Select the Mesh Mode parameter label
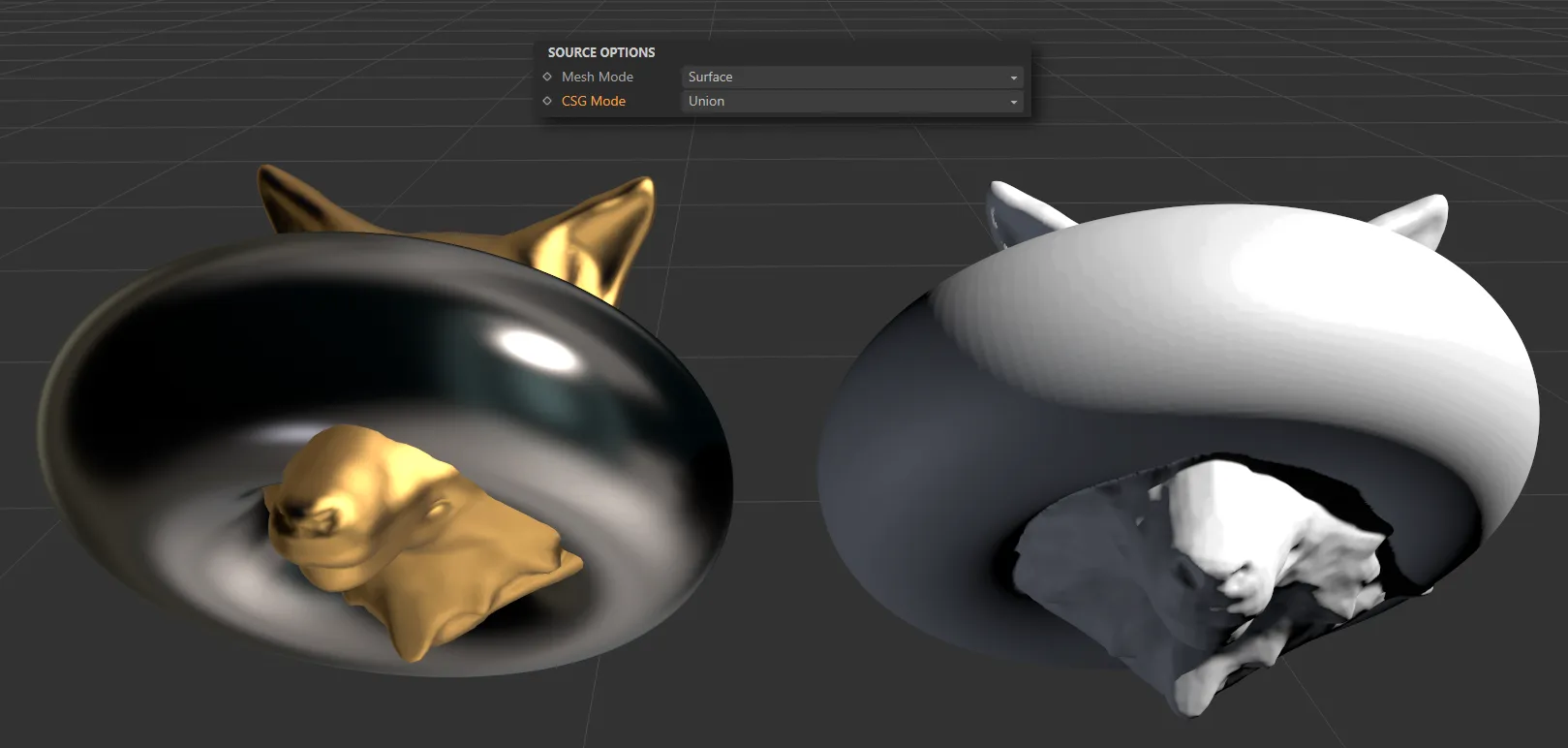This screenshot has height=748, width=1568. 597,77
